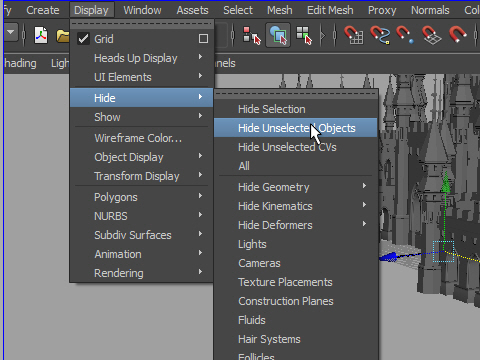The width and height of the screenshot is (480, 360).
Task: Hide Lights via submenu entry
Action: pyautogui.click(x=296, y=244)
